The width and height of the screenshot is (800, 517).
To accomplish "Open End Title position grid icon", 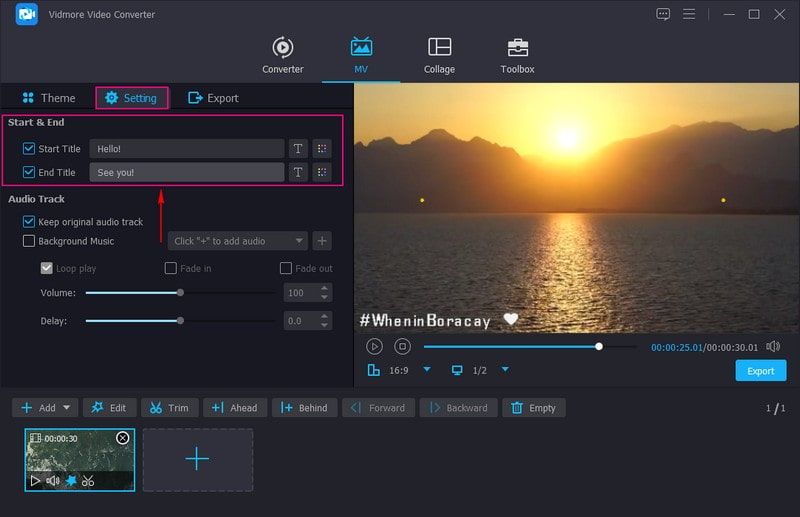I will [x=322, y=172].
